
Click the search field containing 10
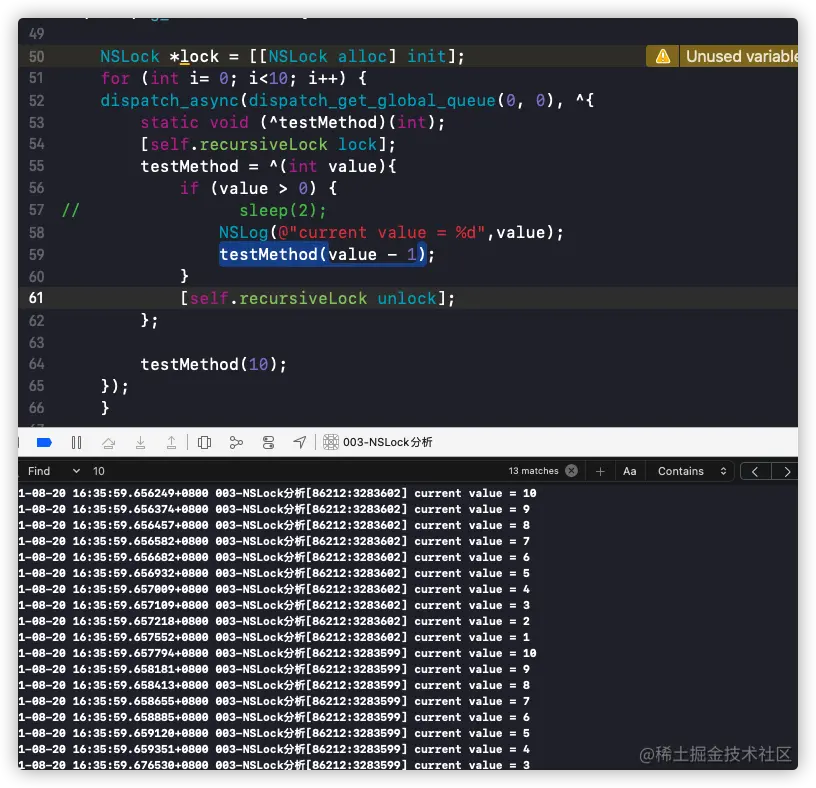click(x=297, y=471)
